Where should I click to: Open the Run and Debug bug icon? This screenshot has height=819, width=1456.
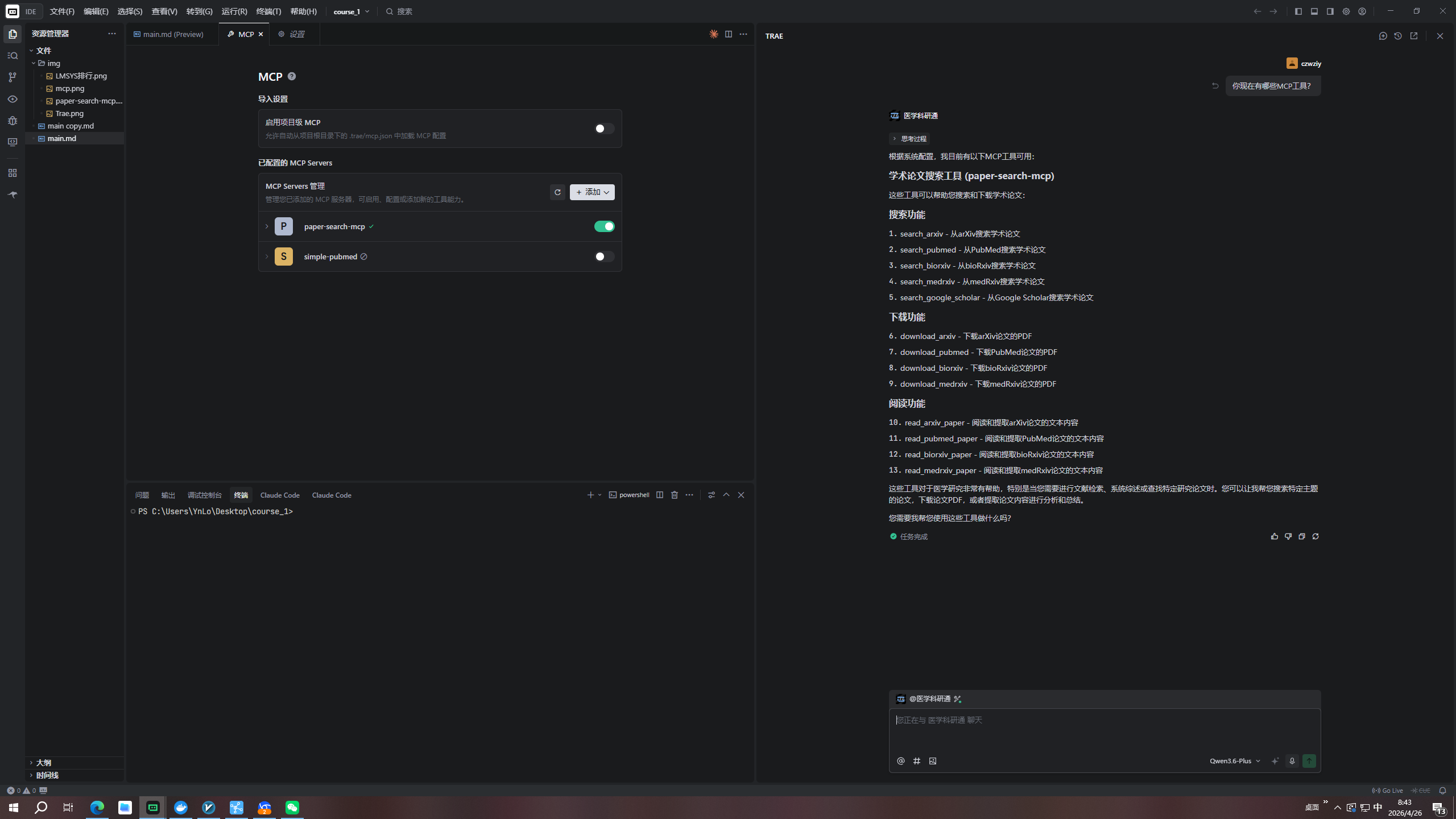(13, 121)
